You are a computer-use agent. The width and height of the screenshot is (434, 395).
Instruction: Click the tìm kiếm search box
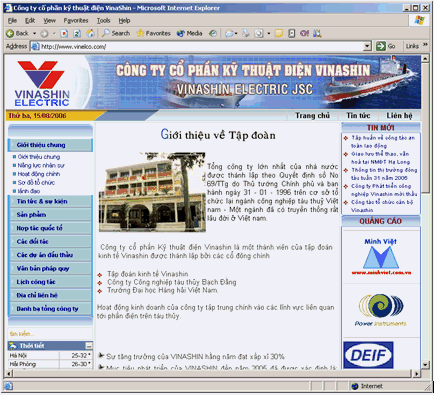coord(50,334)
